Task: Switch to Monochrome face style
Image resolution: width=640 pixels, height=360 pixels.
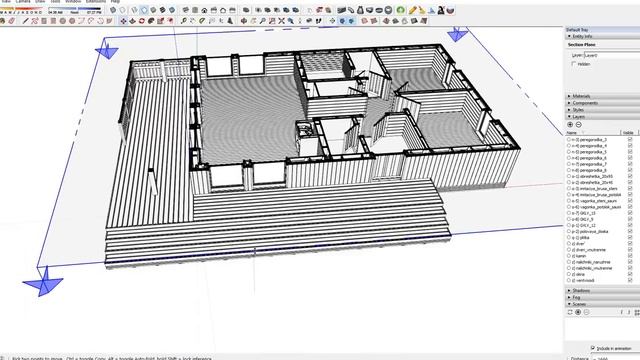Action: point(172,10)
